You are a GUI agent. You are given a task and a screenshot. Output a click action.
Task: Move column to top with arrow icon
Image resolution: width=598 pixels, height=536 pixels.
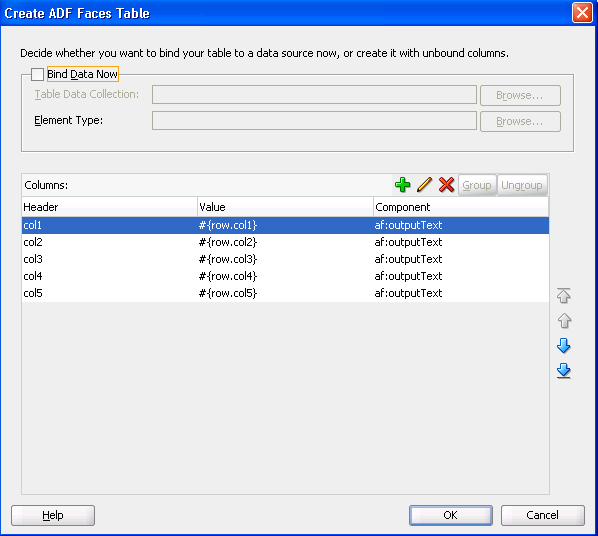[x=564, y=296]
